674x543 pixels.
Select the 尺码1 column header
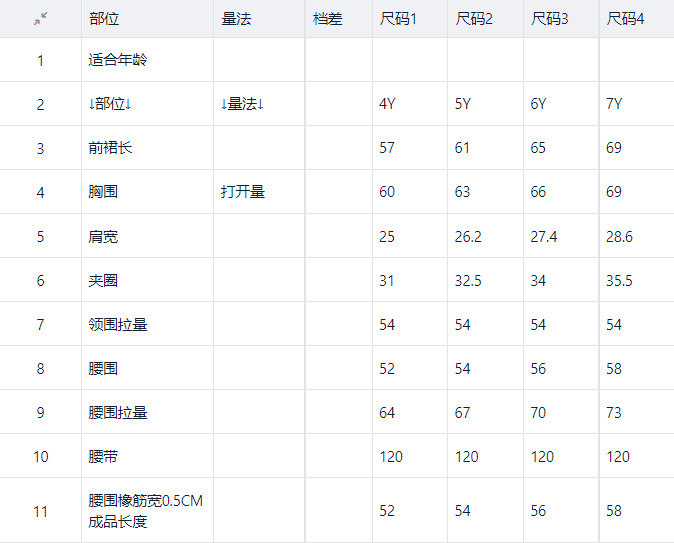click(x=398, y=19)
